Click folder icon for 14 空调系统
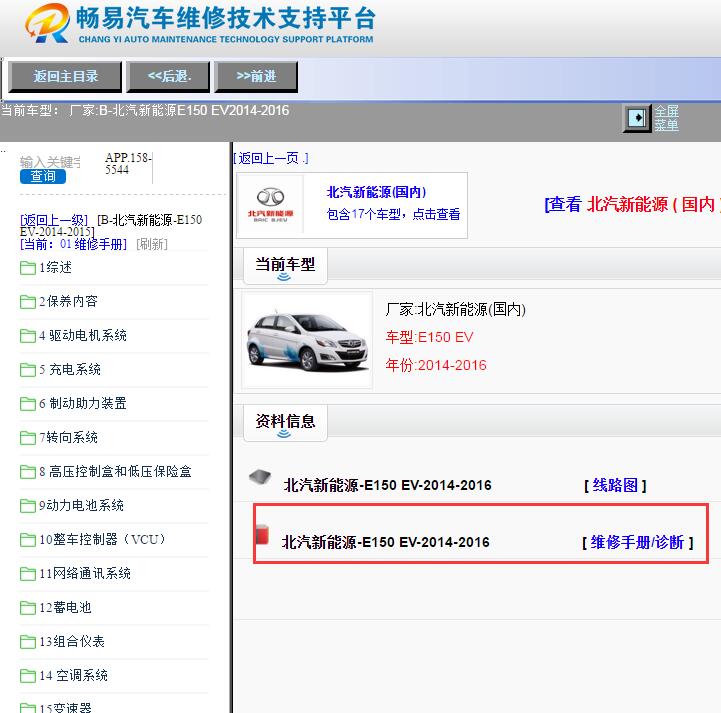The height and width of the screenshot is (713, 721). tap(28, 676)
